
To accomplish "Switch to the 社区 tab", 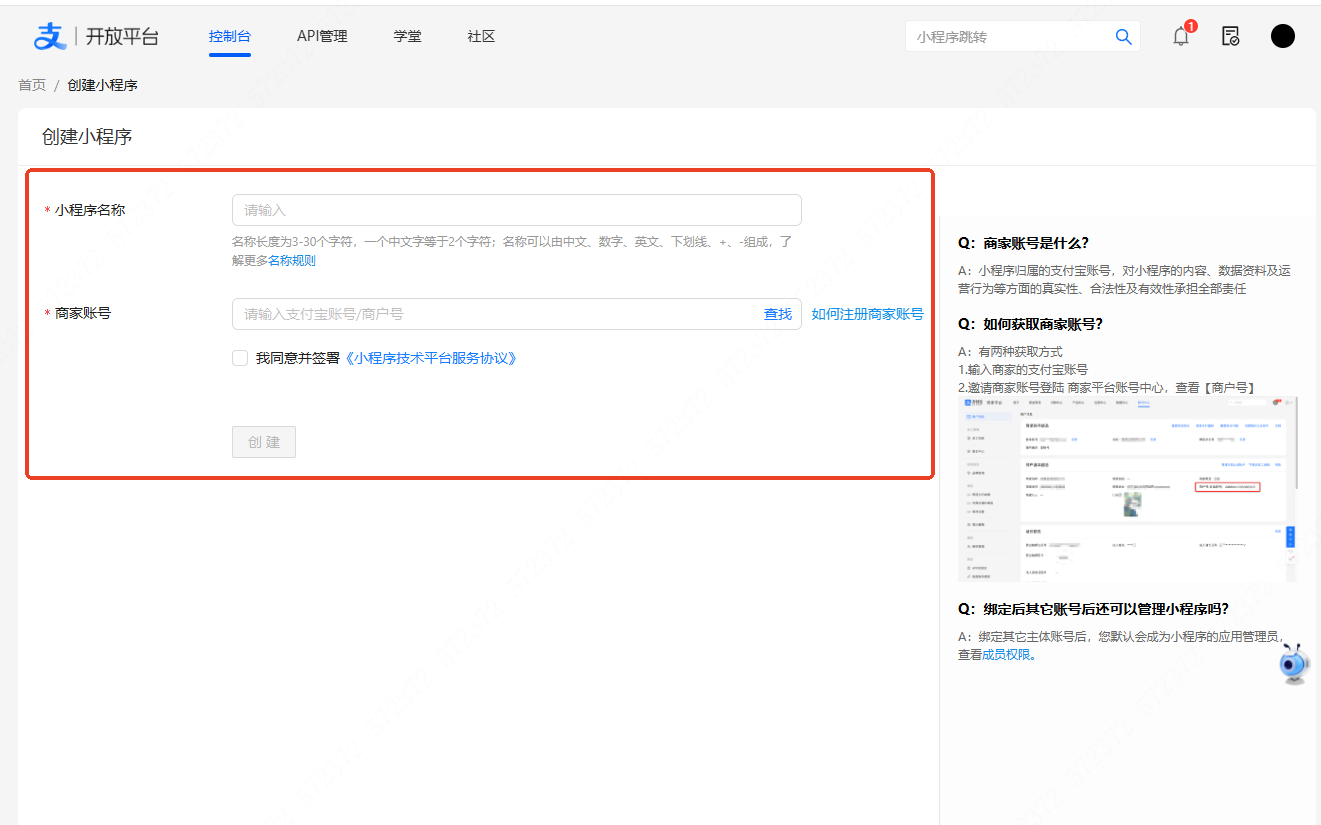I will (481, 36).
